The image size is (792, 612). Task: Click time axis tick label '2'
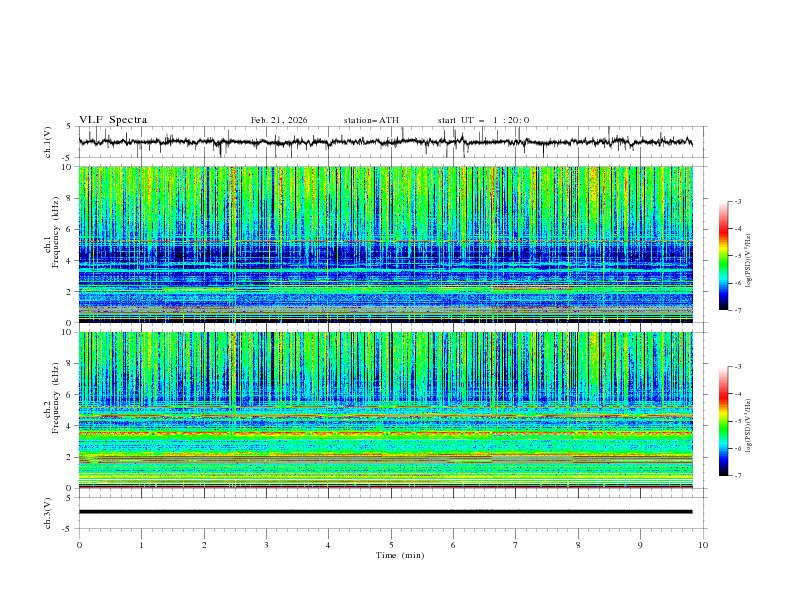point(204,545)
